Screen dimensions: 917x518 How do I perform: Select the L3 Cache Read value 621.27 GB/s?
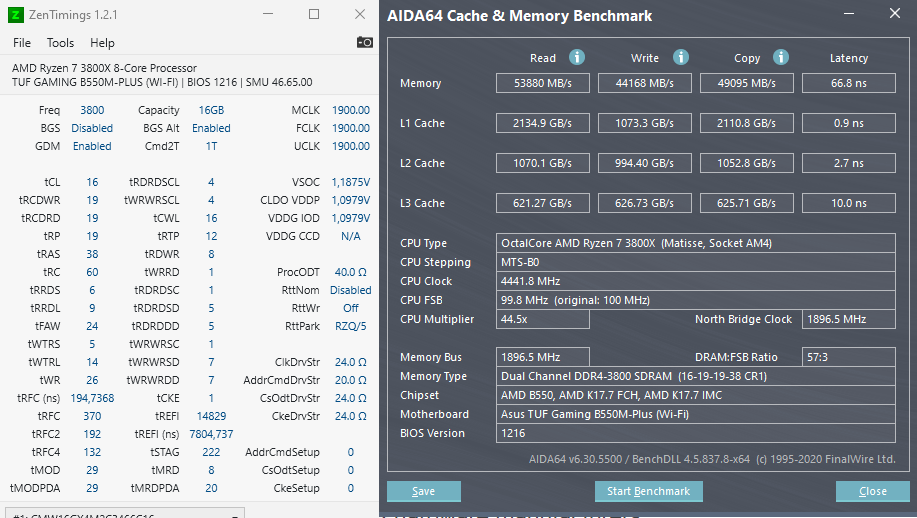[543, 203]
